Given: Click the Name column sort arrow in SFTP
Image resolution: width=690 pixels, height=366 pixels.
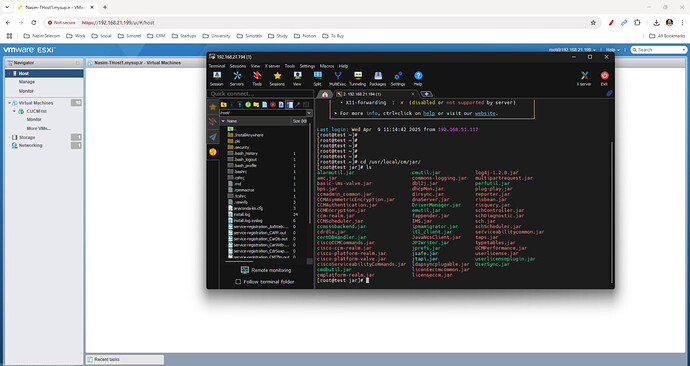Looking at the screenshot, I should tap(223, 121).
